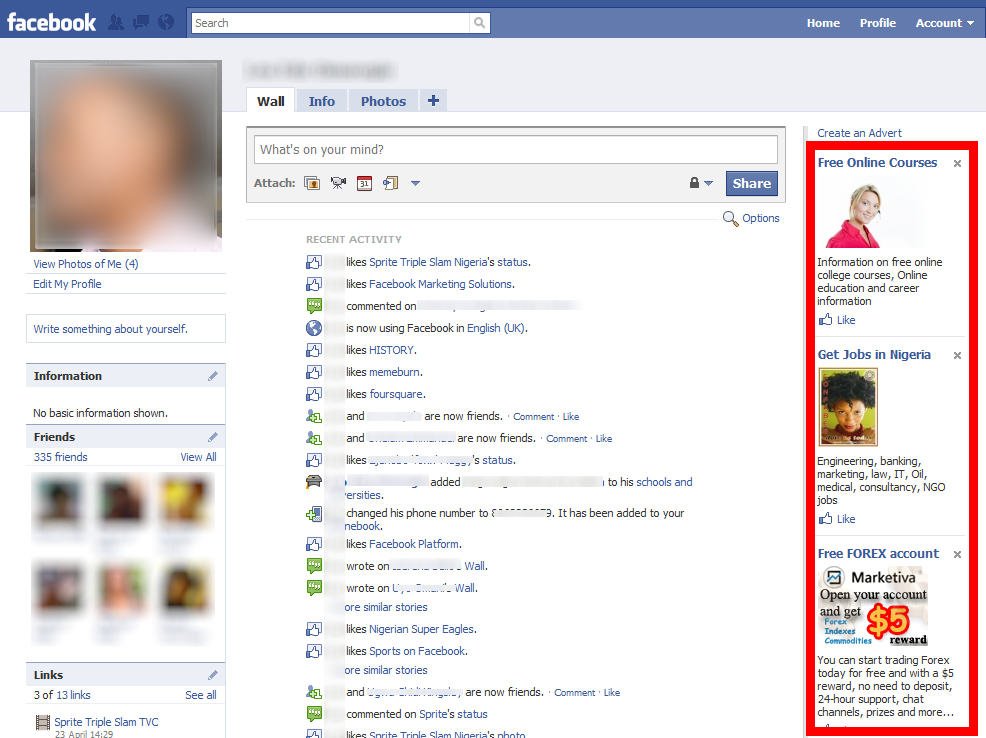Attach a link using the link icon
Screen dimensions: 986x738
click(x=391, y=183)
